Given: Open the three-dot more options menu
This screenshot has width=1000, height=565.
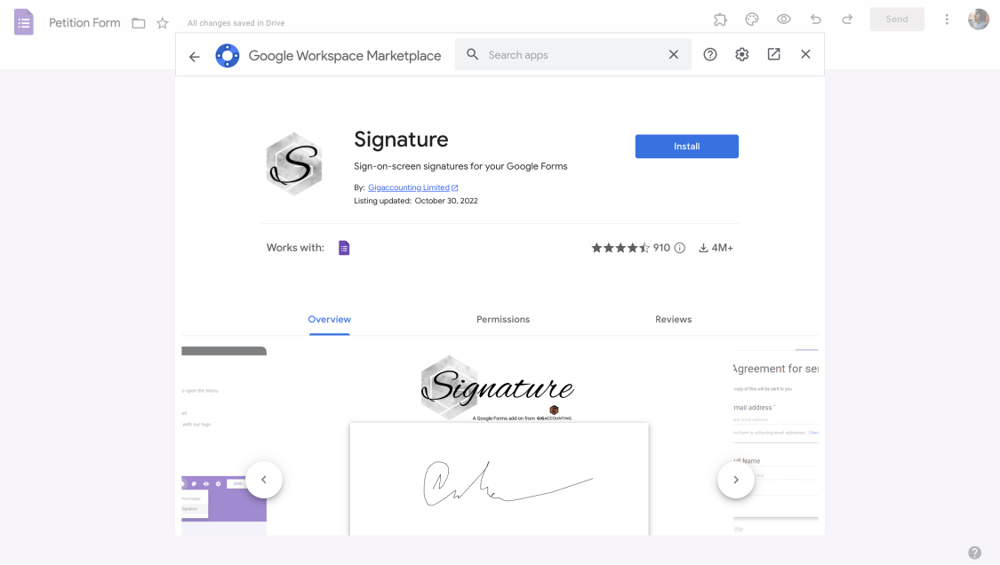Looking at the screenshot, I should [946, 19].
